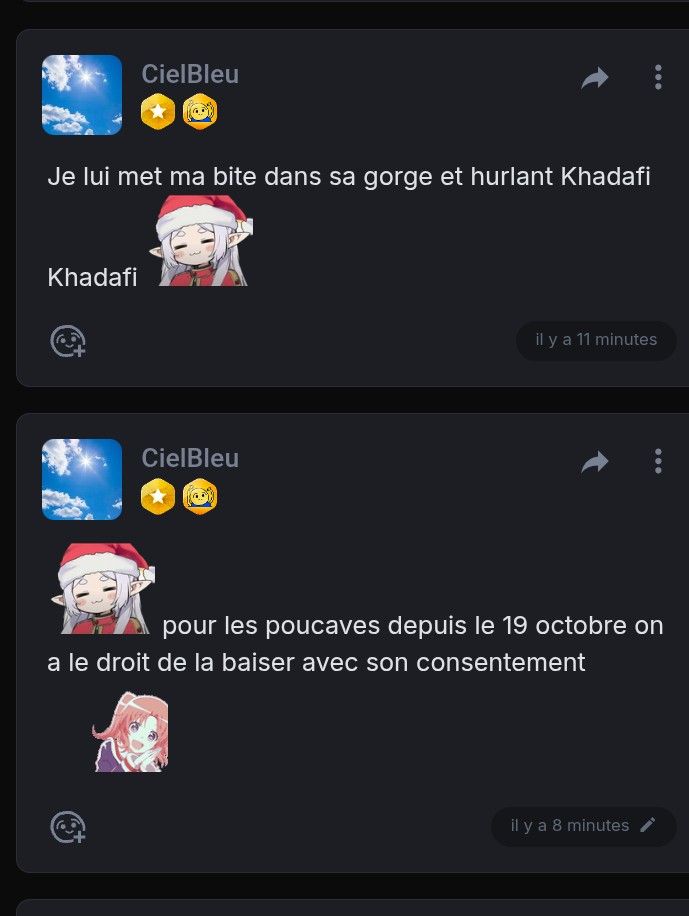Open the CielBleu username link on the second post
This screenshot has height=916, width=689.
[x=190, y=458]
